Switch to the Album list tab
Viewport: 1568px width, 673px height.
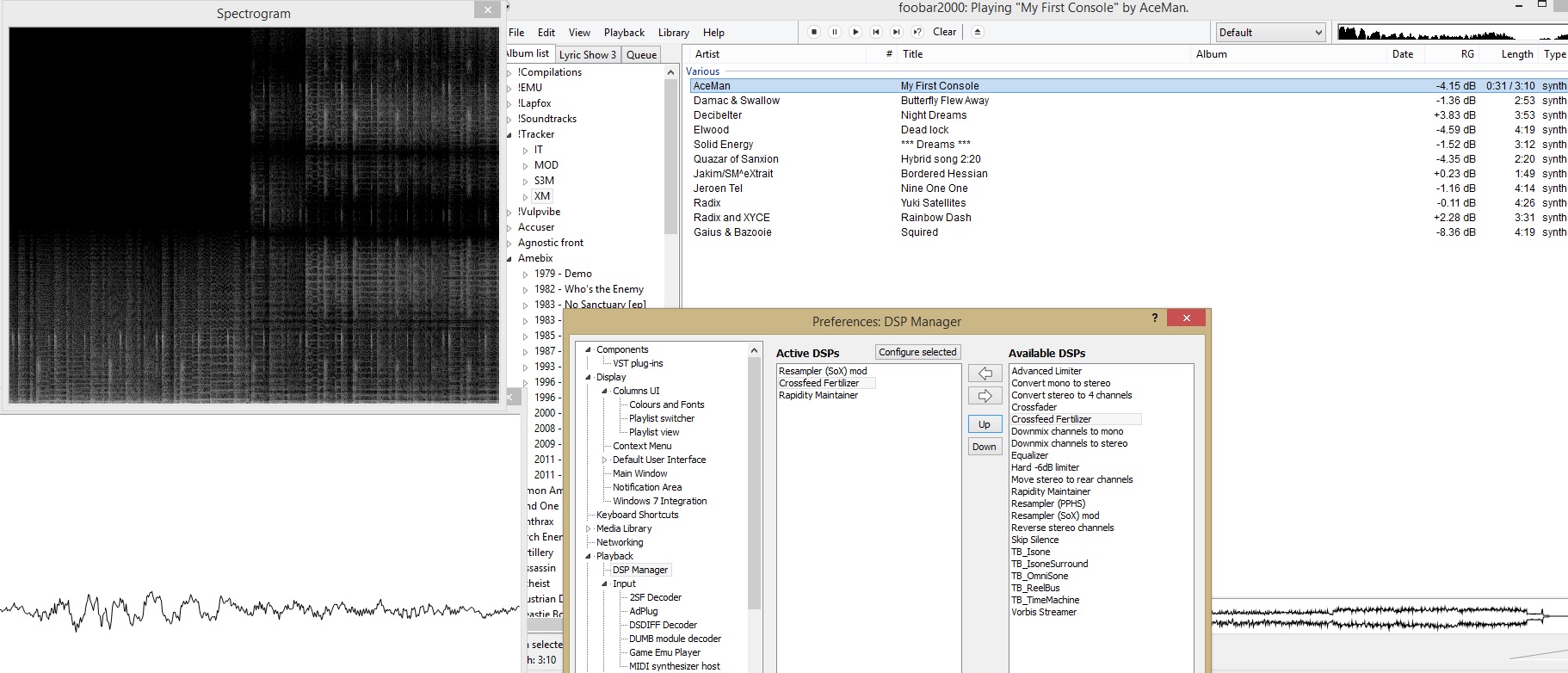pyautogui.click(x=528, y=53)
